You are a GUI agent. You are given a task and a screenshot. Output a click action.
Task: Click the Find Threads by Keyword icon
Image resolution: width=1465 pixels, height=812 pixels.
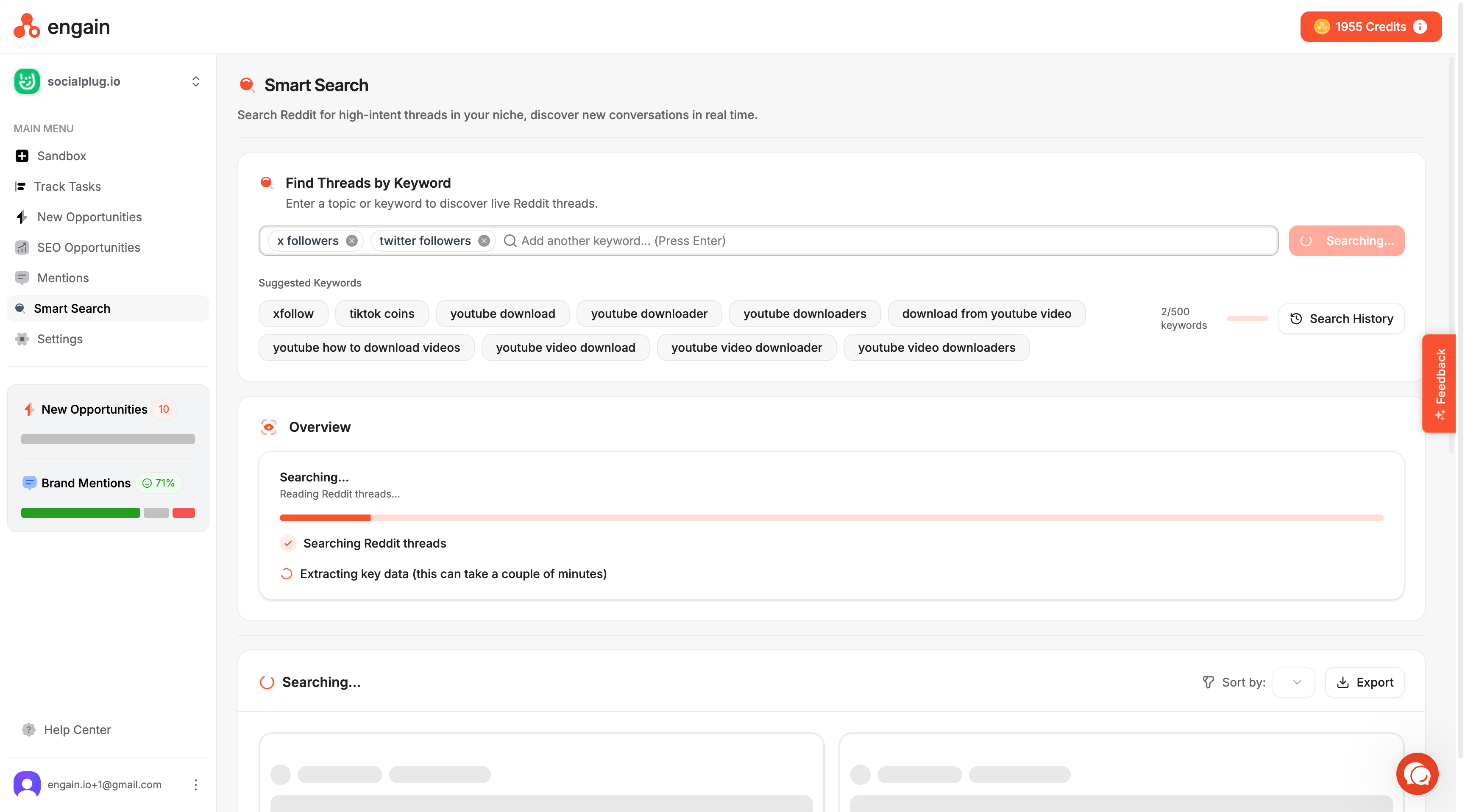point(267,183)
